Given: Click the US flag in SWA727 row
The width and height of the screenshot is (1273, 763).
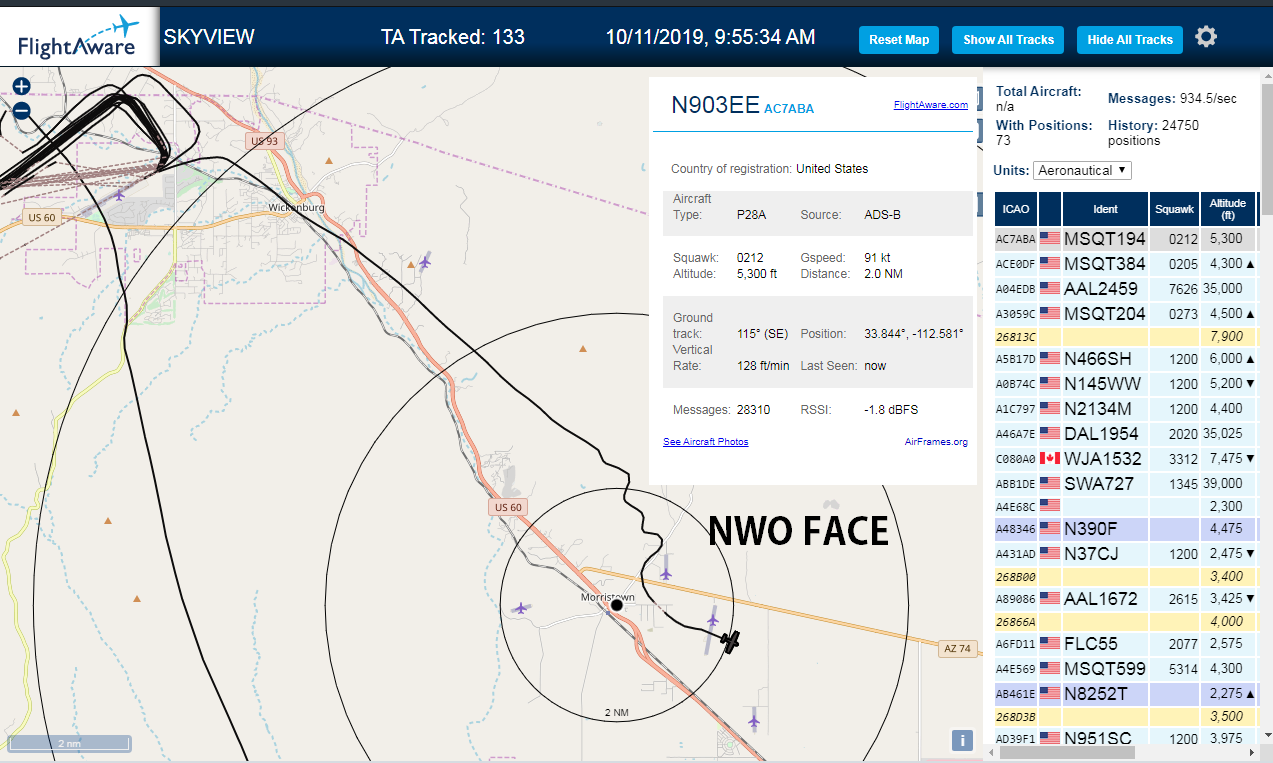Looking at the screenshot, I should click(x=1050, y=483).
